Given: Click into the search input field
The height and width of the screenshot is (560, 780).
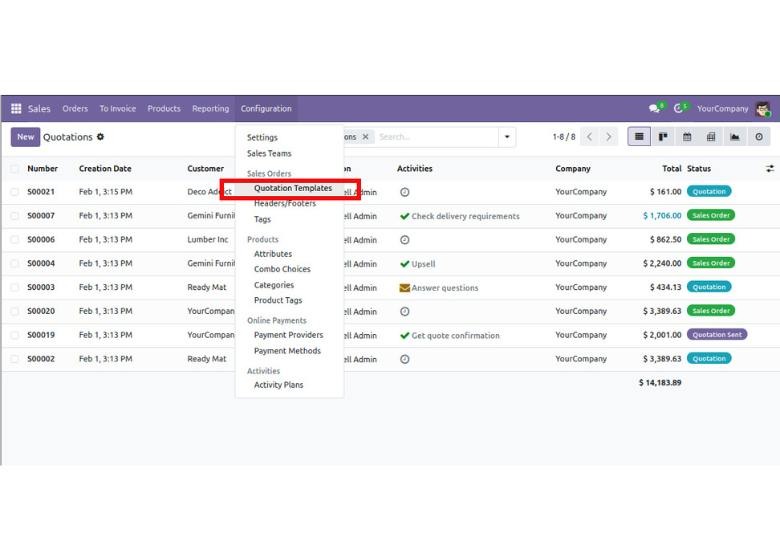Looking at the screenshot, I should (x=435, y=137).
